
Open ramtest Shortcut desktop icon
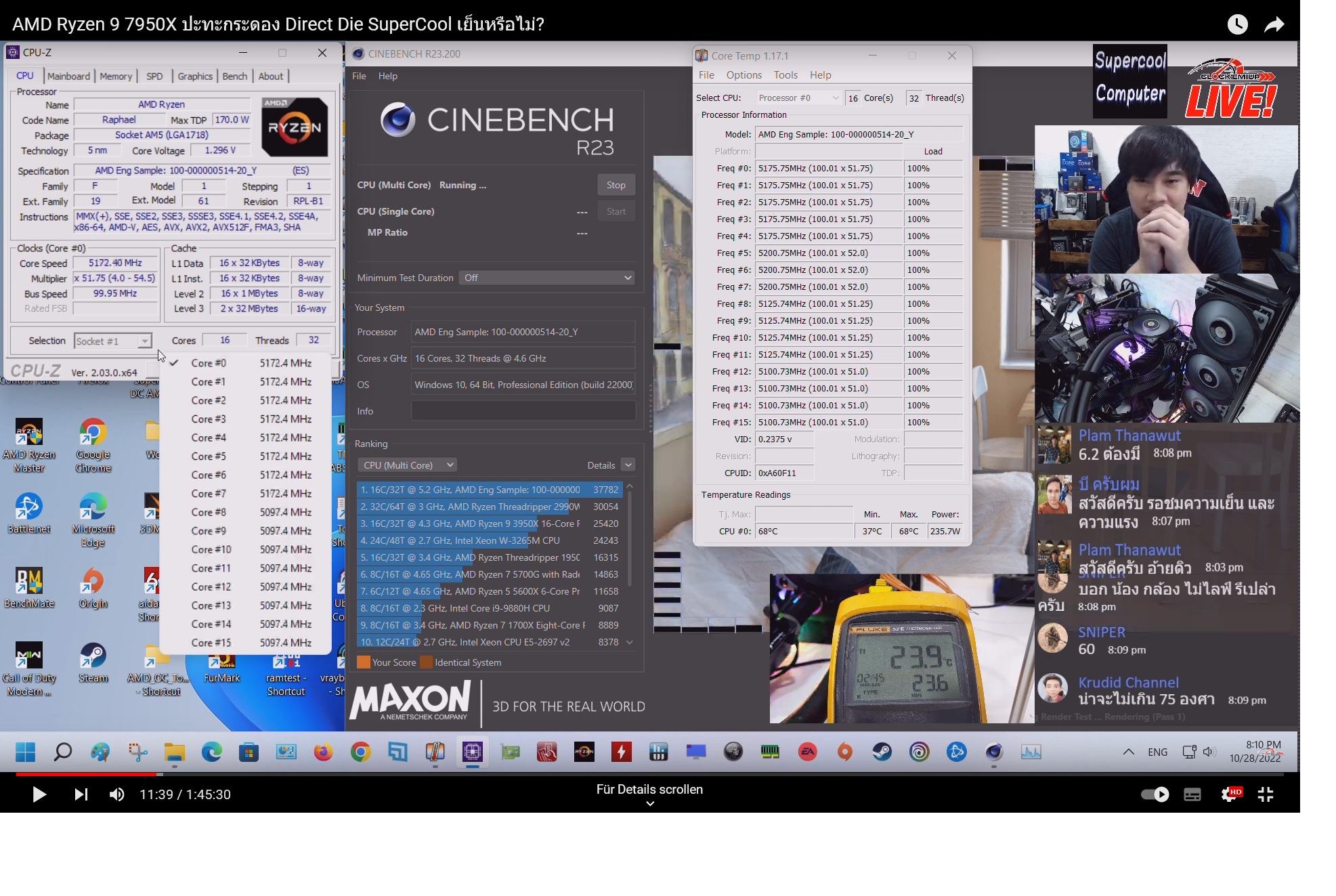click(x=286, y=676)
